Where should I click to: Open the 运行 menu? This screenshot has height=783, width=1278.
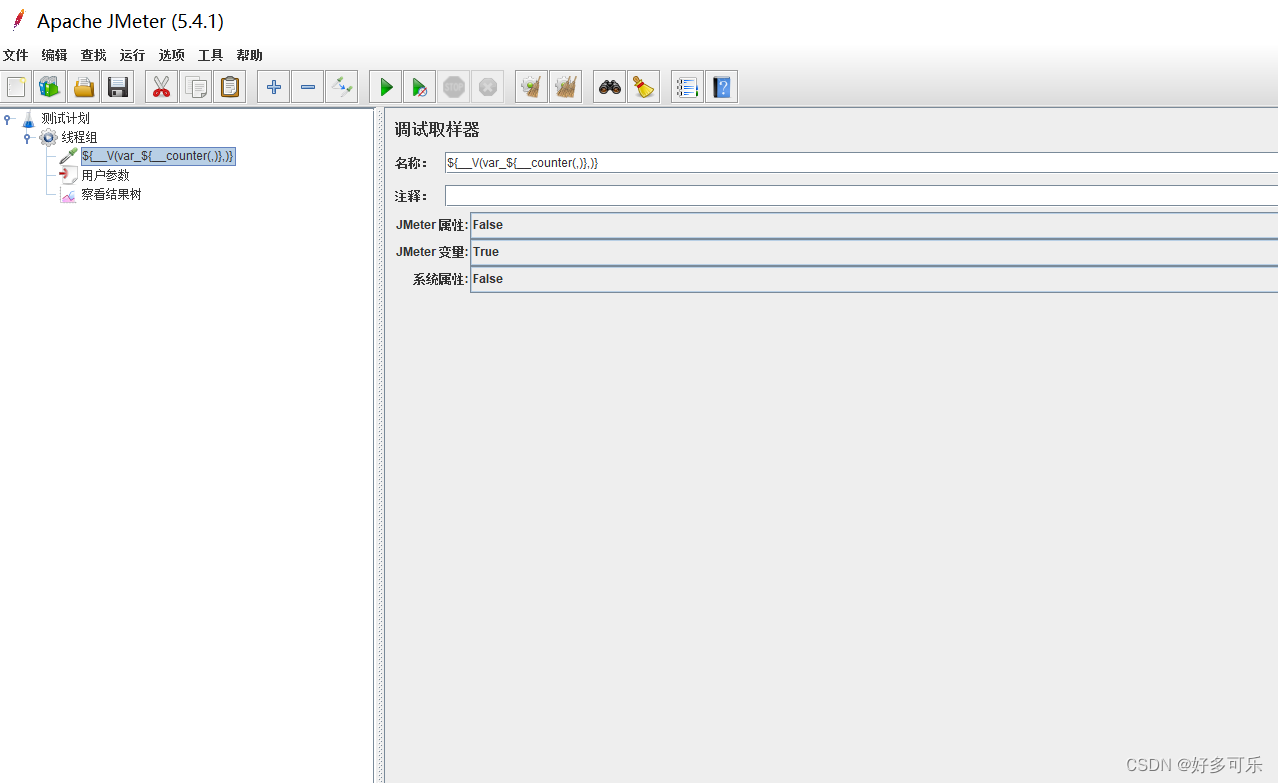(x=132, y=55)
